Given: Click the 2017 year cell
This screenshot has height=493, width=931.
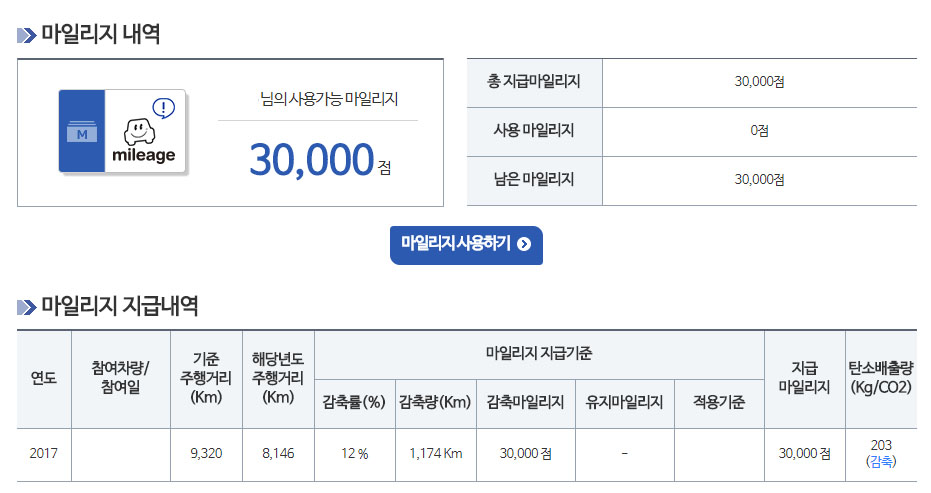Looking at the screenshot, I should tap(44, 453).
